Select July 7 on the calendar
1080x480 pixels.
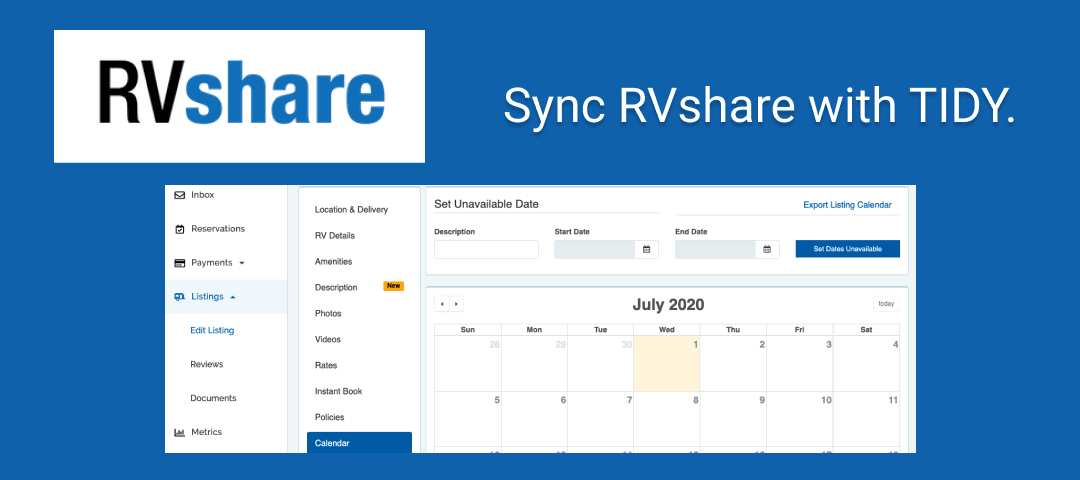pyautogui.click(x=601, y=419)
